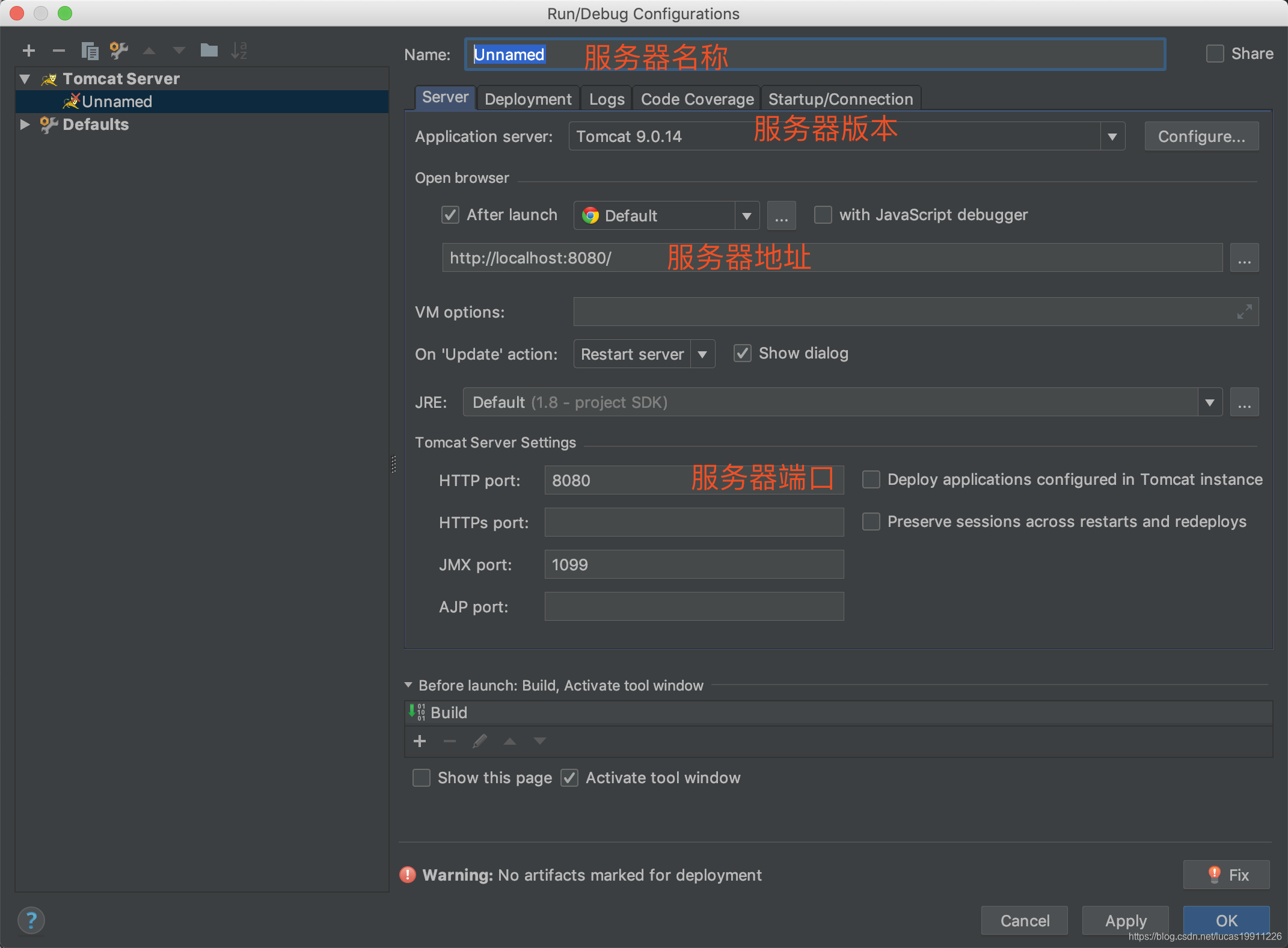Viewport: 1288px width, 948px height.
Task: Enable Deploy applications configured in Tomcat instance
Action: 871,479
